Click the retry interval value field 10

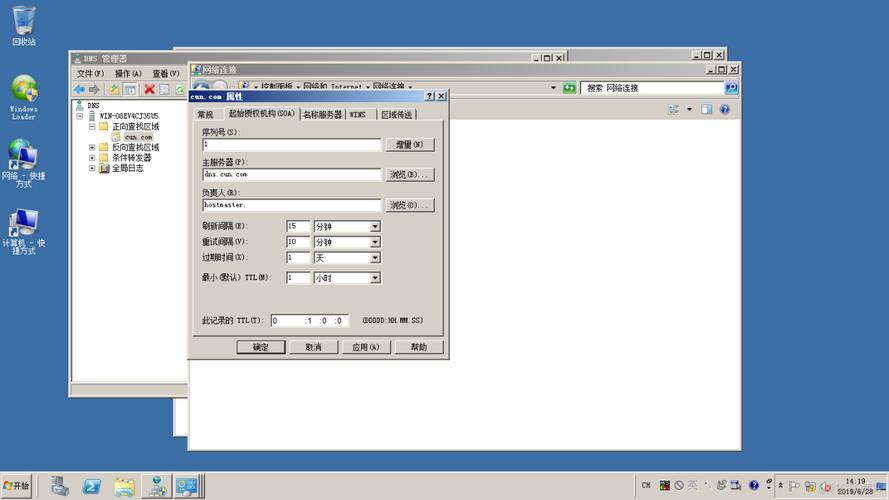click(x=298, y=242)
